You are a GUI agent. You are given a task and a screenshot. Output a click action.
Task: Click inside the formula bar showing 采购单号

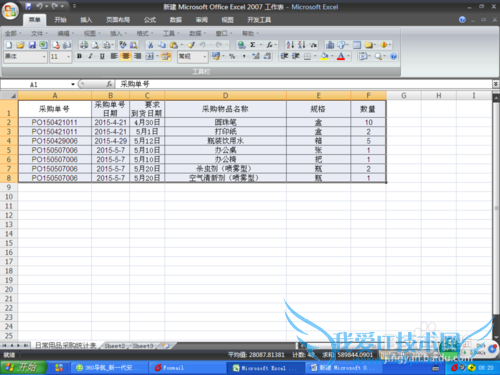click(x=303, y=84)
